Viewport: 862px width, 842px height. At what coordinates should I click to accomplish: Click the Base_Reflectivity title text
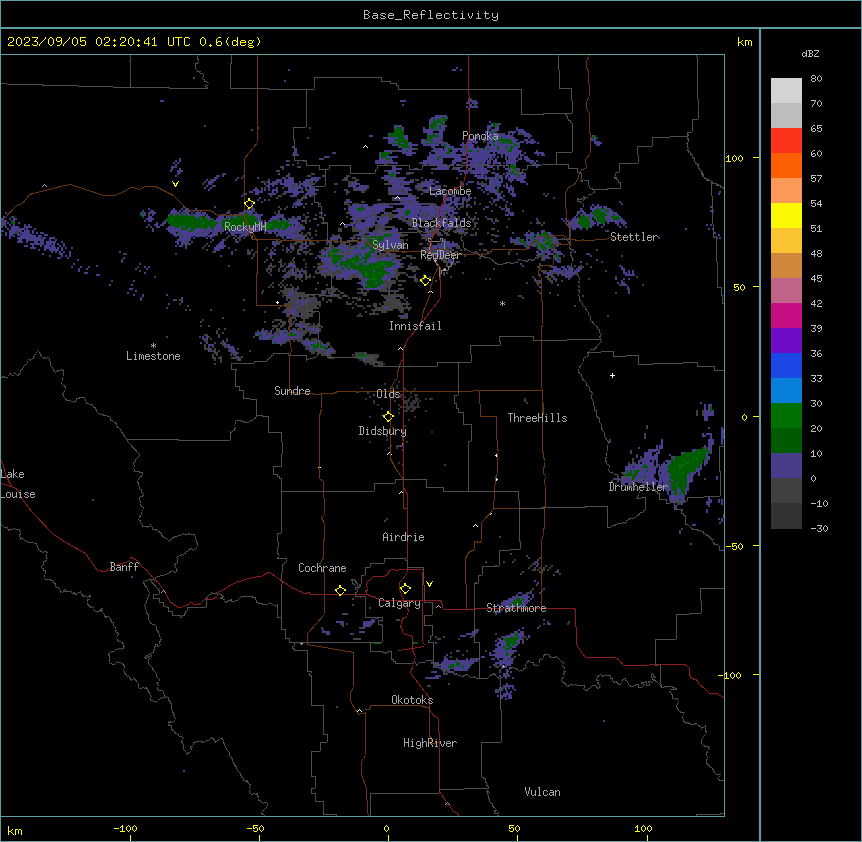(431, 15)
